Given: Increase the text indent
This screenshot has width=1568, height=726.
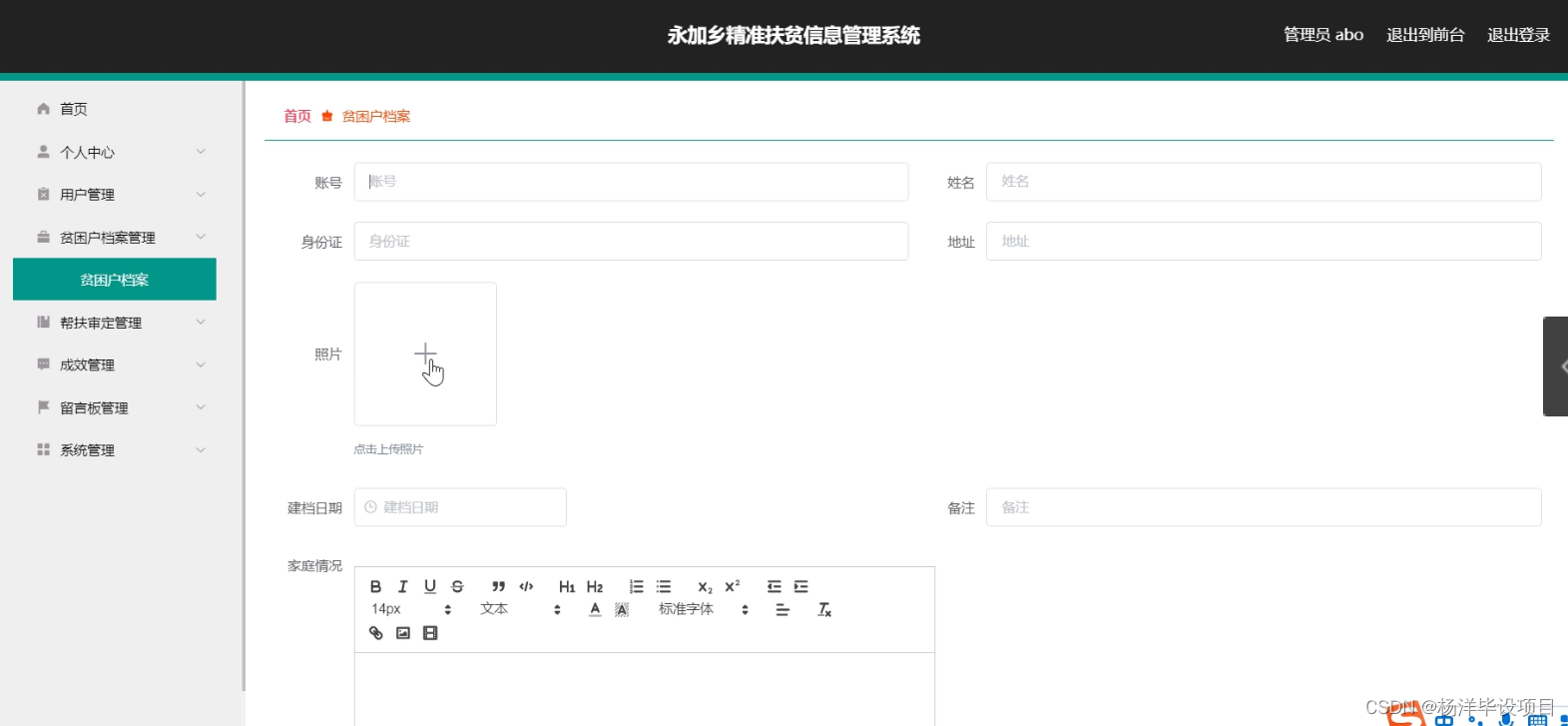Looking at the screenshot, I should 801,586.
